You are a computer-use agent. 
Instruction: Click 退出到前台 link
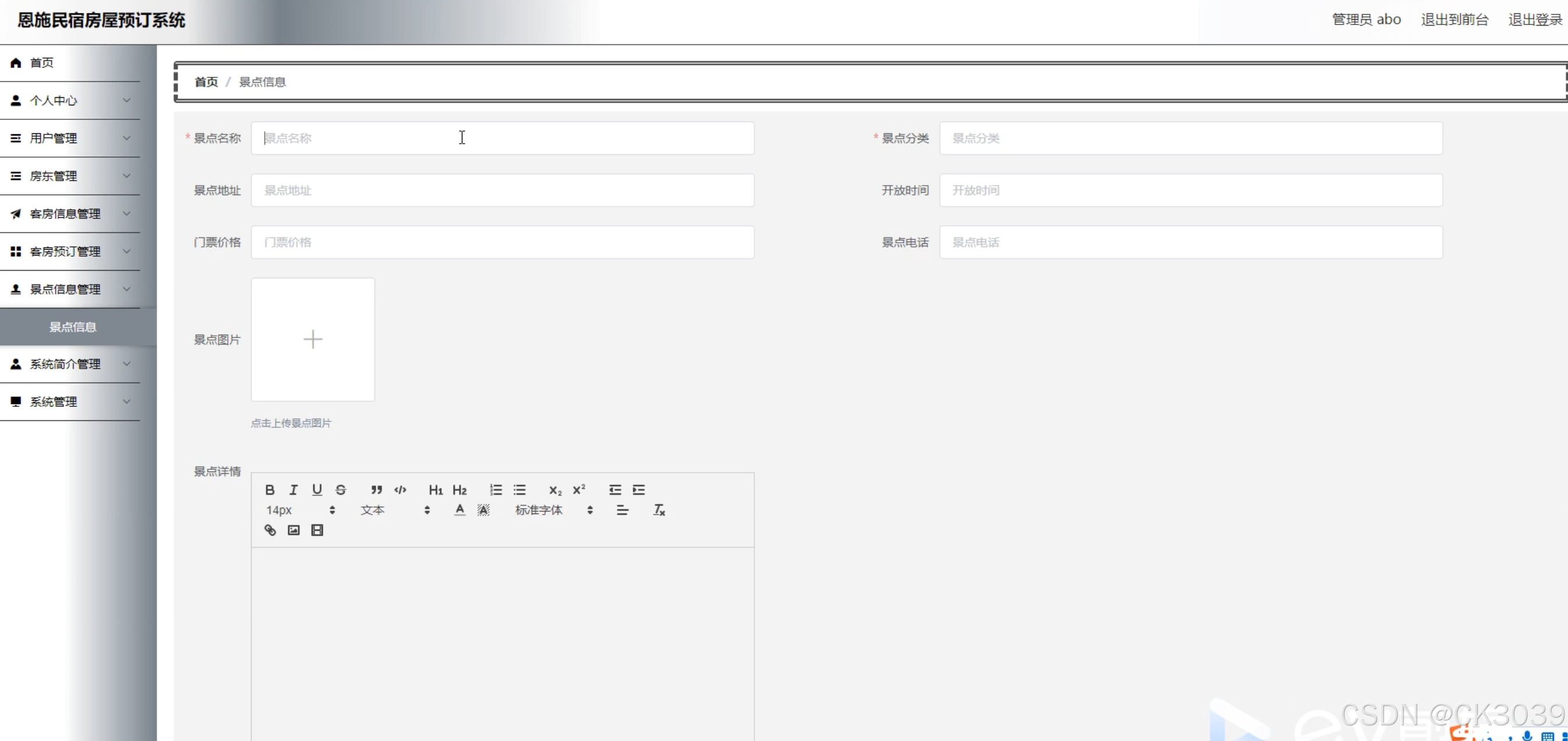[1454, 20]
